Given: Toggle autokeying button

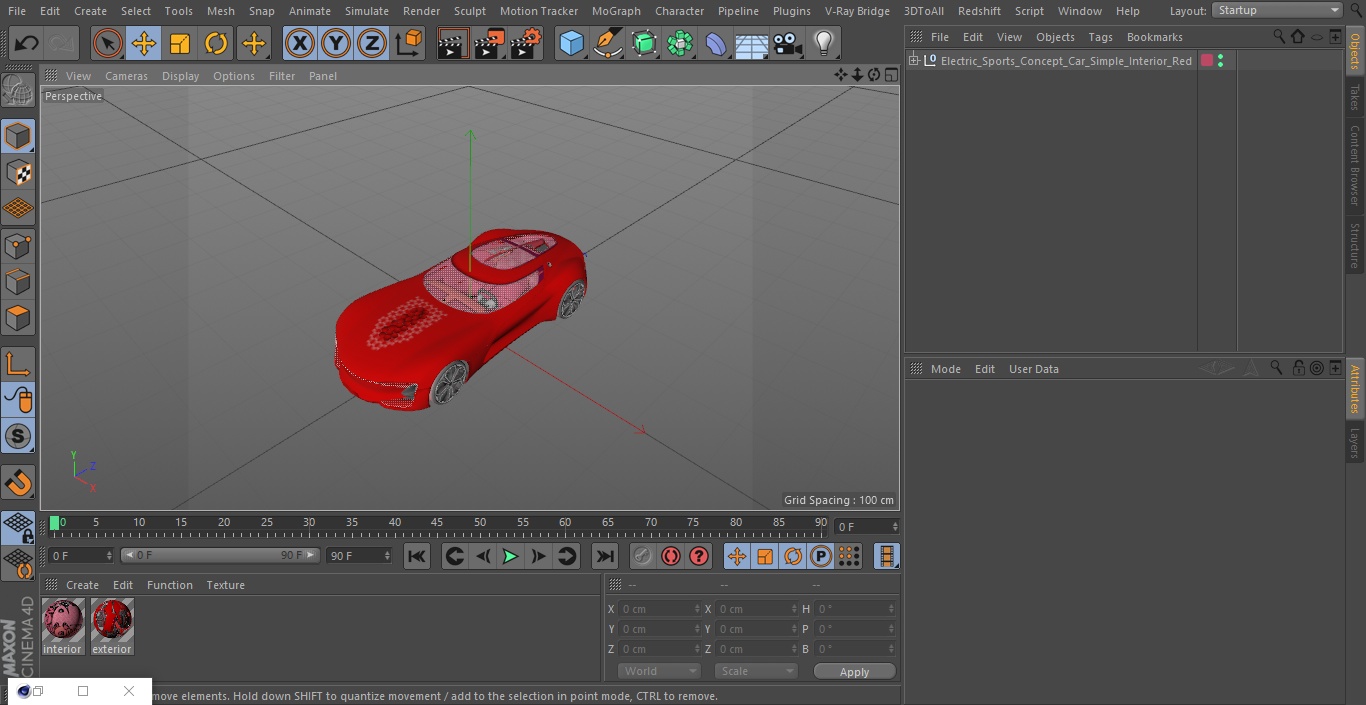Looking at the screenshot, I should click(671, 556).
